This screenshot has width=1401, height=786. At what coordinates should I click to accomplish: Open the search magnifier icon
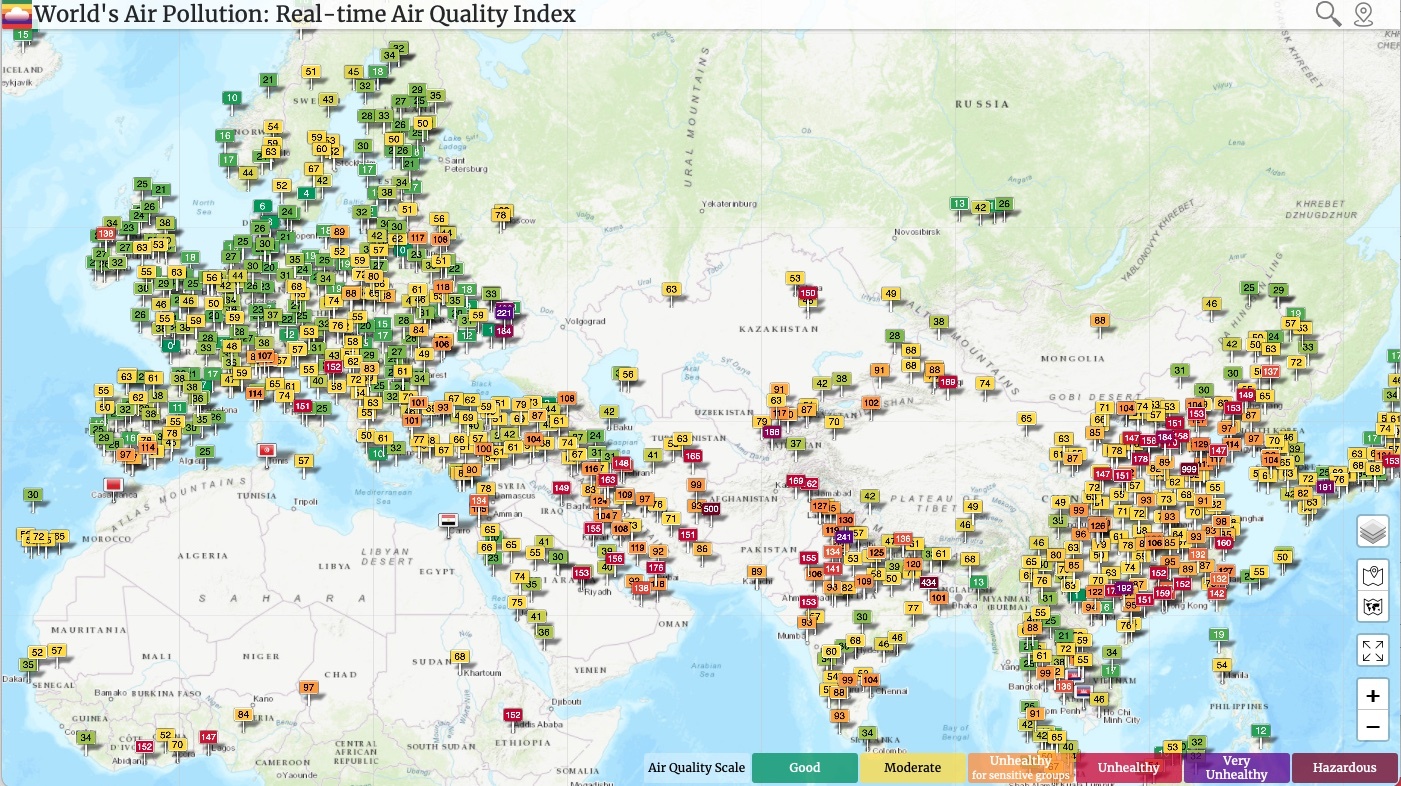(1328, 14)
